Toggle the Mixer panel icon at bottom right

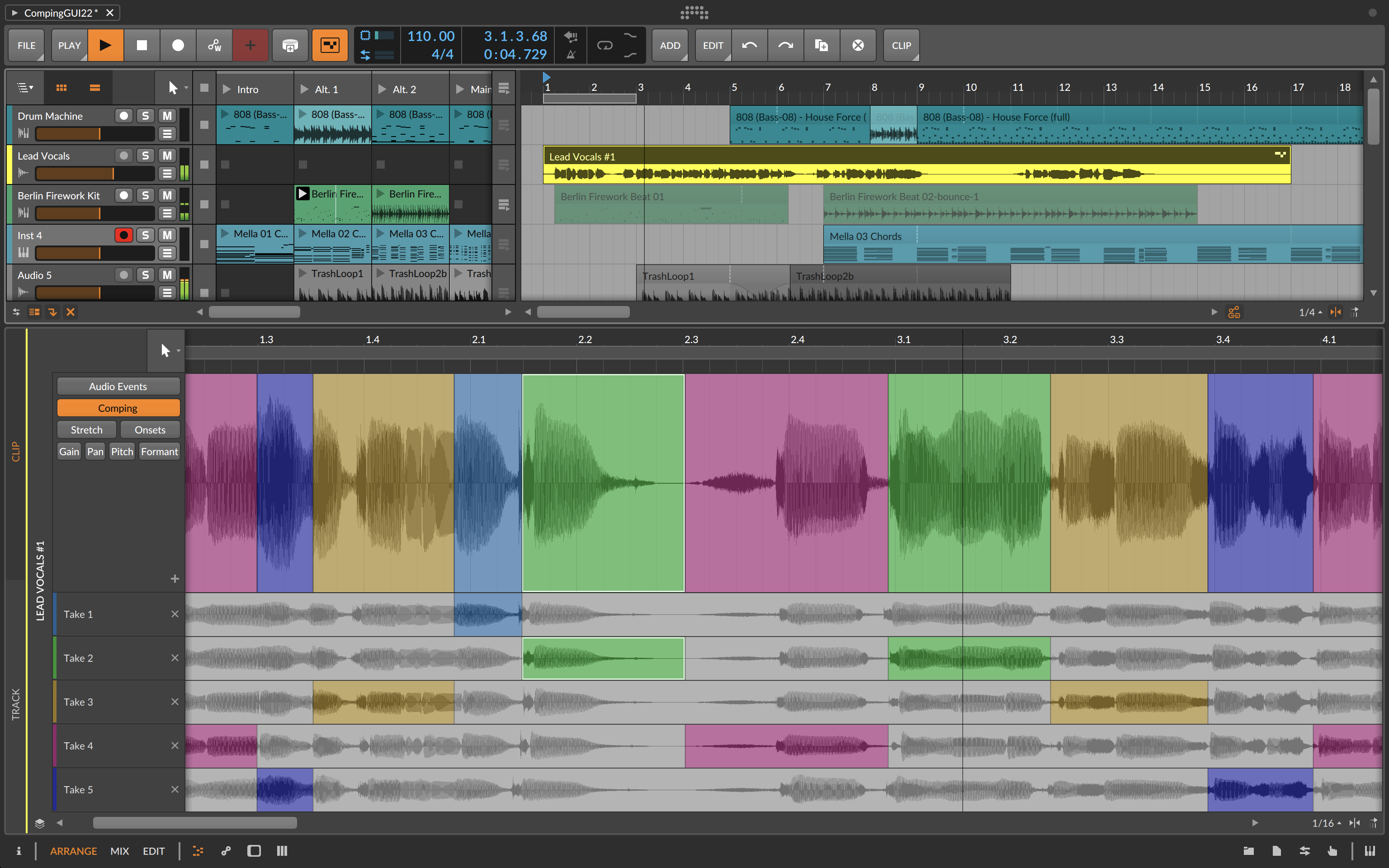pos(282,851)
